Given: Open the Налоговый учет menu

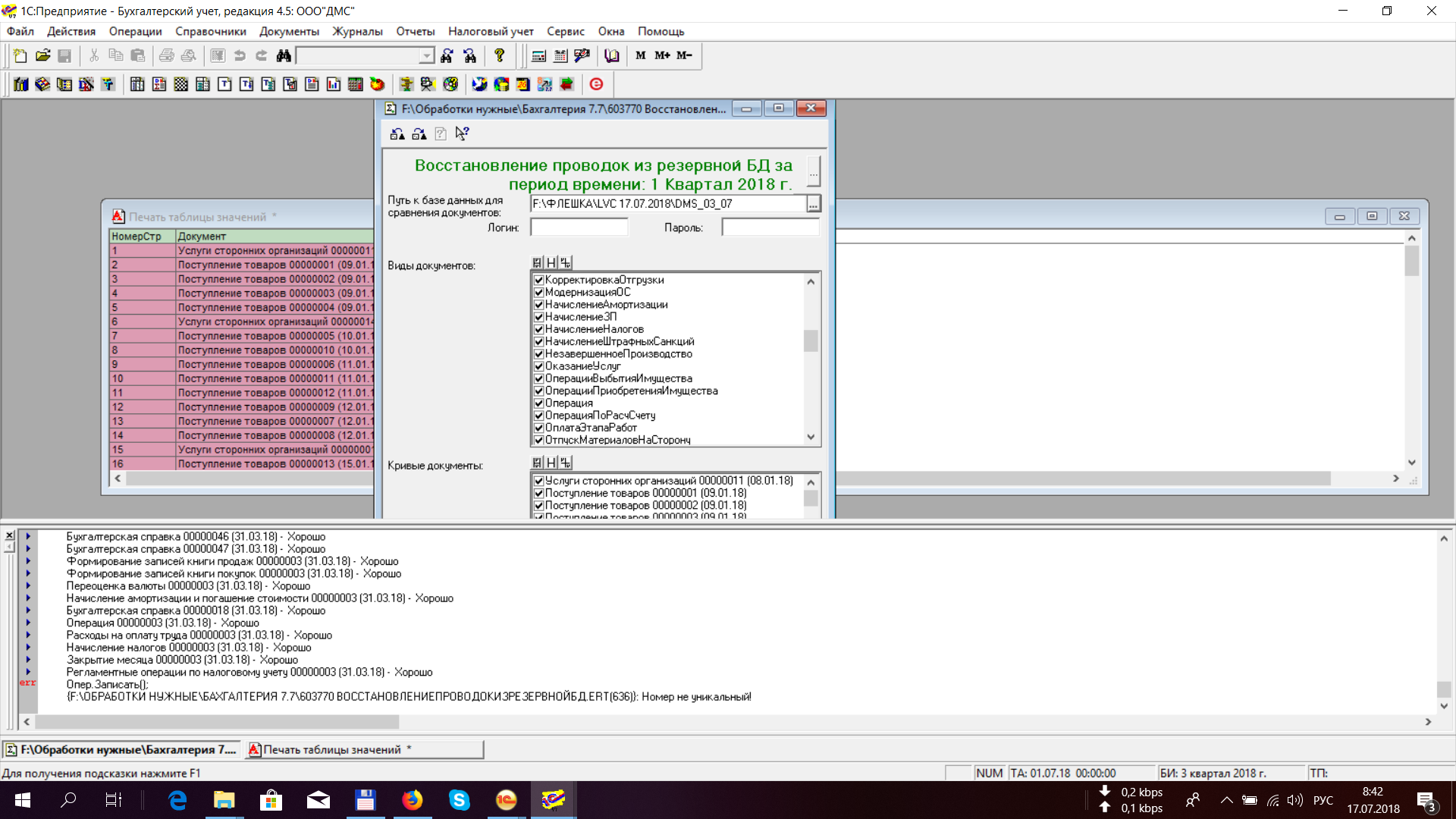Looking at the screenshot, I should point(491,31).
